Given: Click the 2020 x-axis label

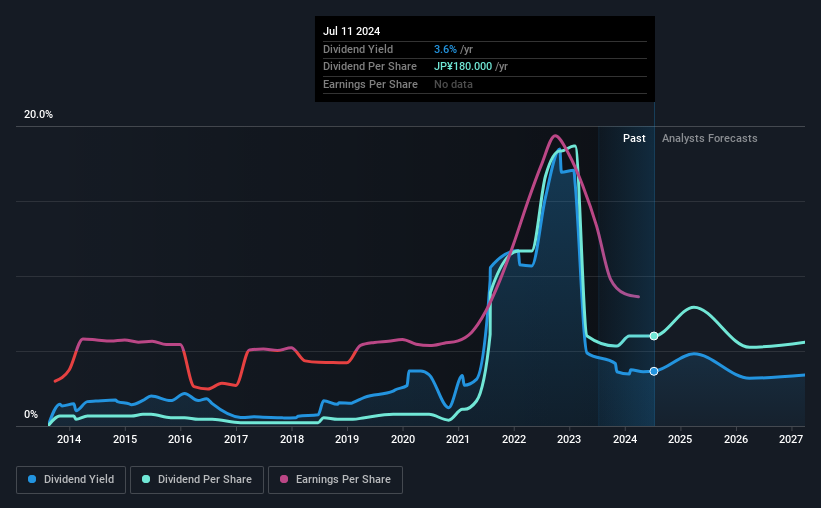Looking at the screenshot, I should pyautogui.click(x=403, y=439).
